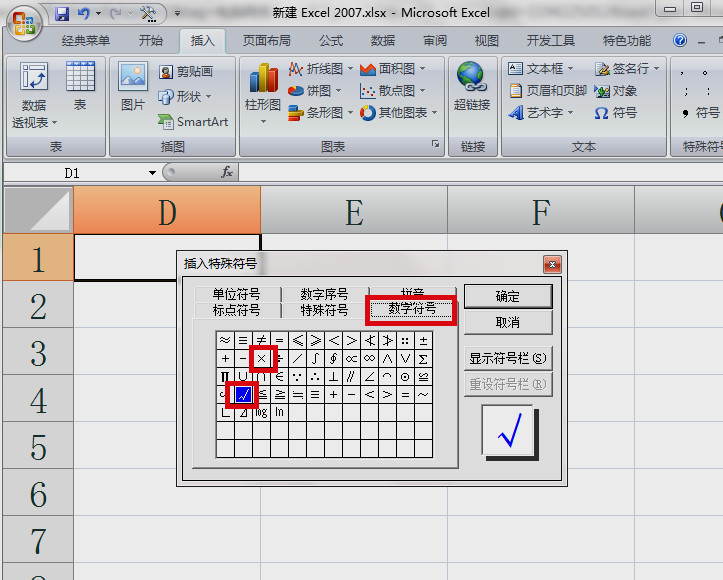Choose the circled dot ⊙ symbol
723x580 pixels.
click(405, 376)
